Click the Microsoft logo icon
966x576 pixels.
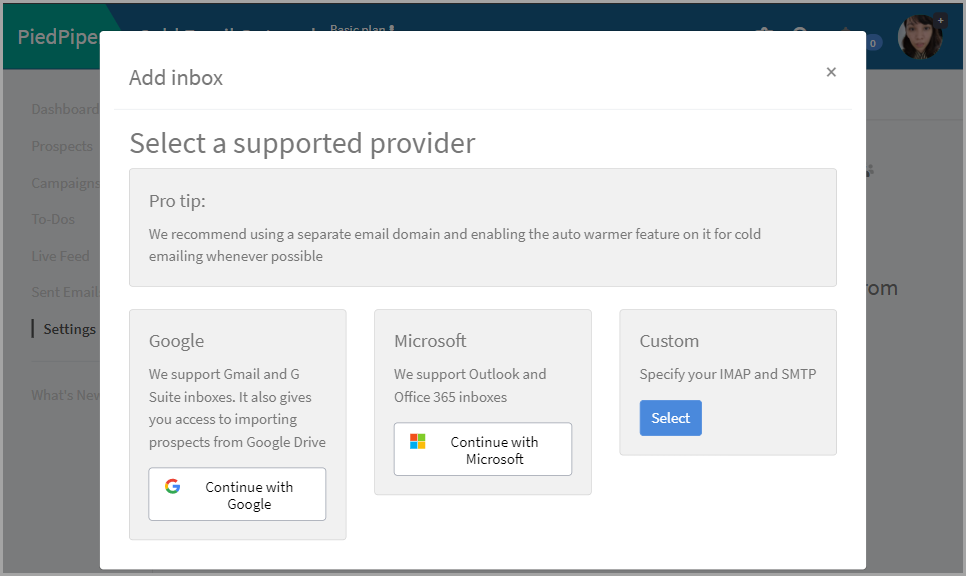click(x=418, y=441)
